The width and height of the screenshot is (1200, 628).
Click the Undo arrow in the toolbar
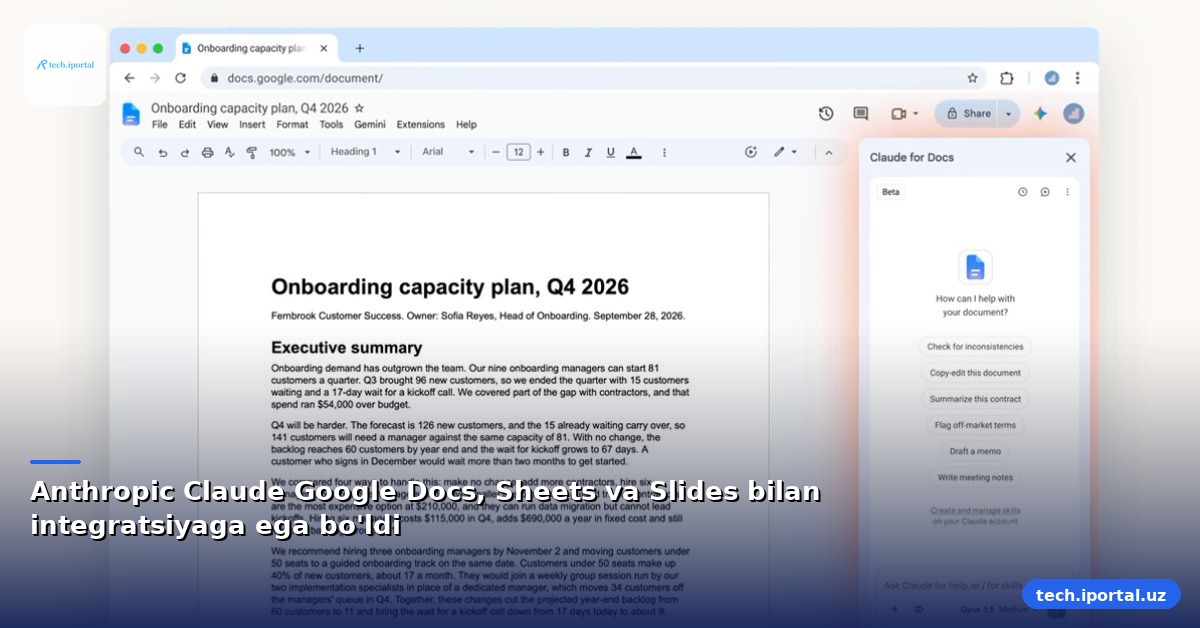[x=162, y=152]
